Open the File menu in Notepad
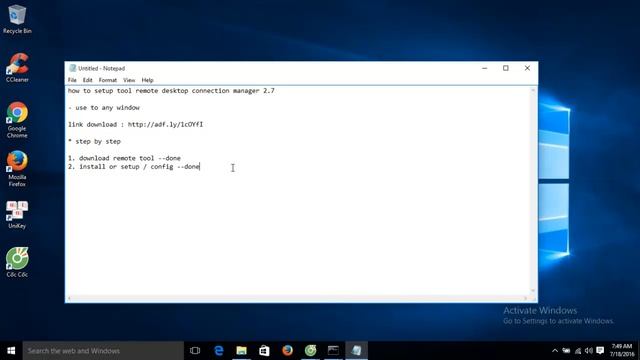Image resolution: width=640 pixels, height=360 pixels. tap(72, 80)
